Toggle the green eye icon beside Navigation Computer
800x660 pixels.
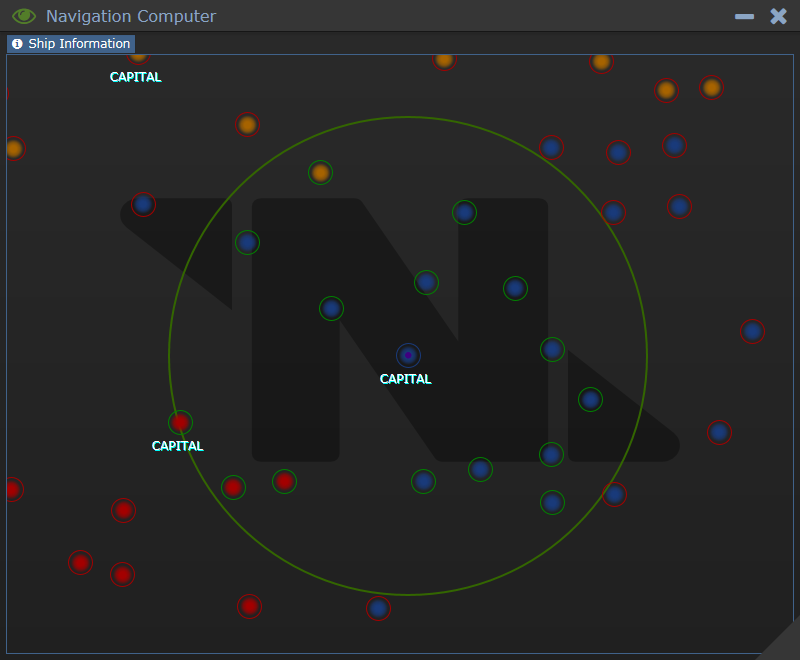pos(23,16)
